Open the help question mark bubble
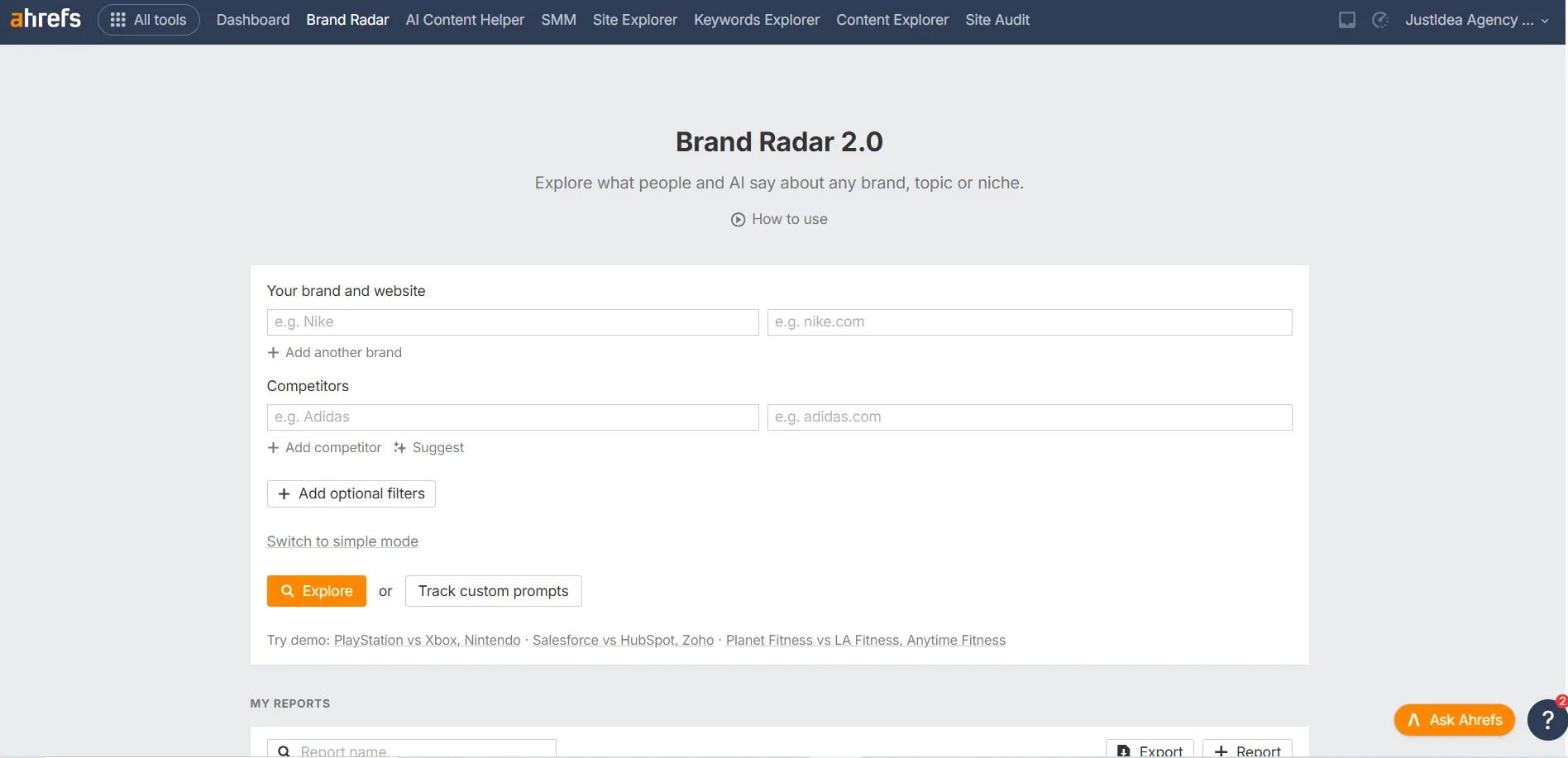Image resolution: width=1568 pixels, height=758 pixels. pos(1546,720)
